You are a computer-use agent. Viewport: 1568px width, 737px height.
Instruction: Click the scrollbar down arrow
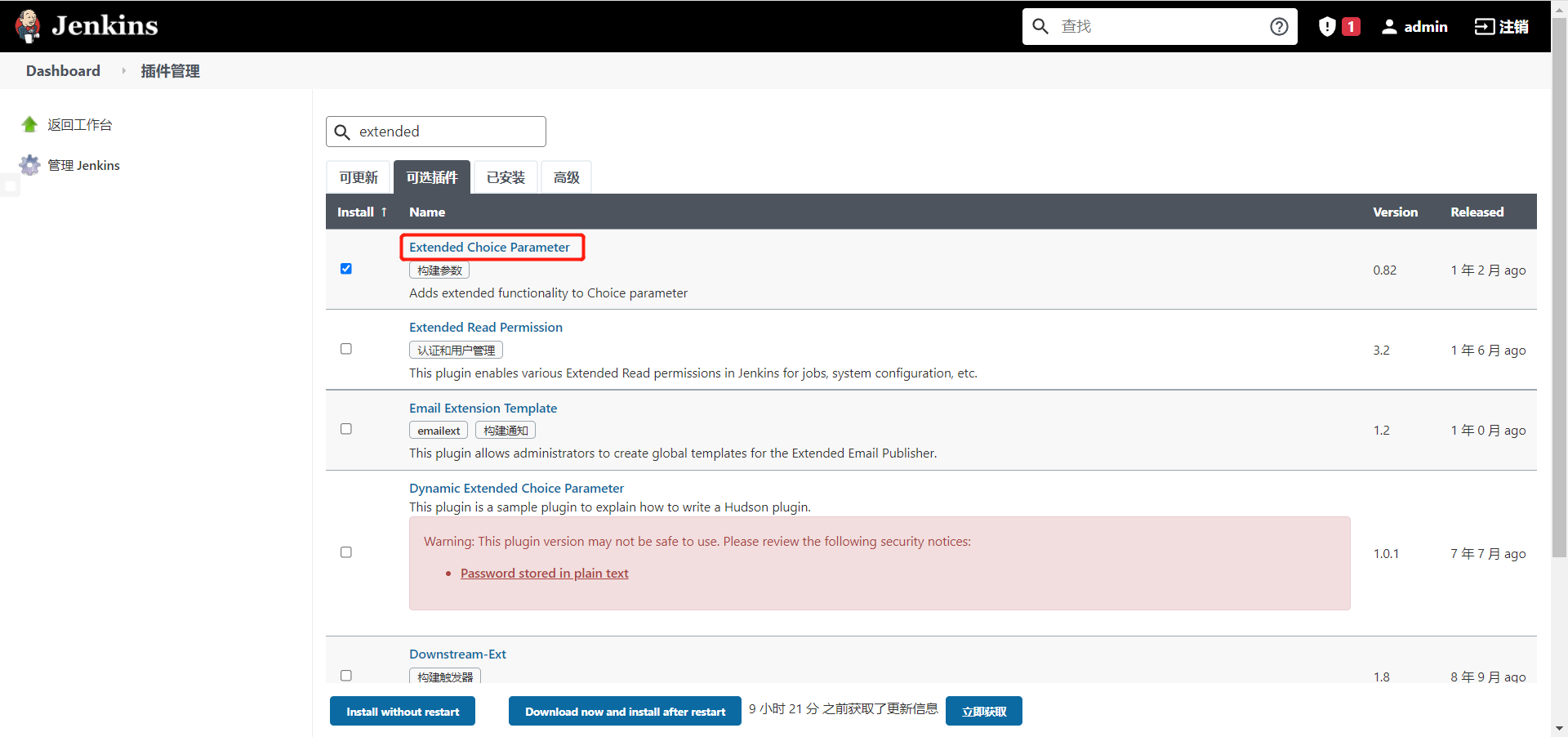pyautogui.click(x=1559, y=728)
